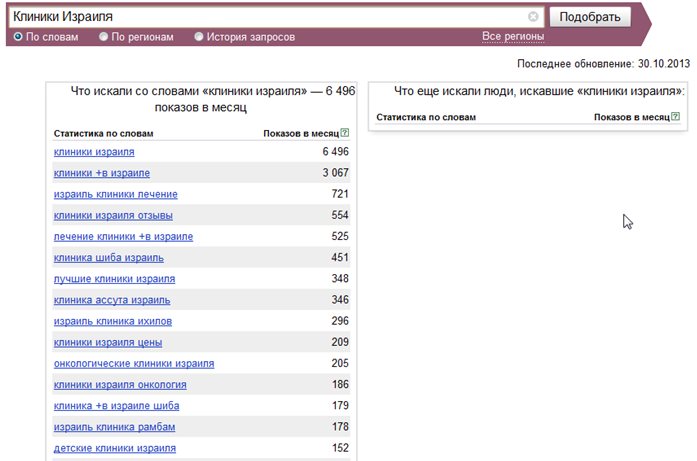The width and height of the screenshot is (697, 461).
Task: Open the 'израиль клиника рамбам' link
Action: tap(114, 427)
